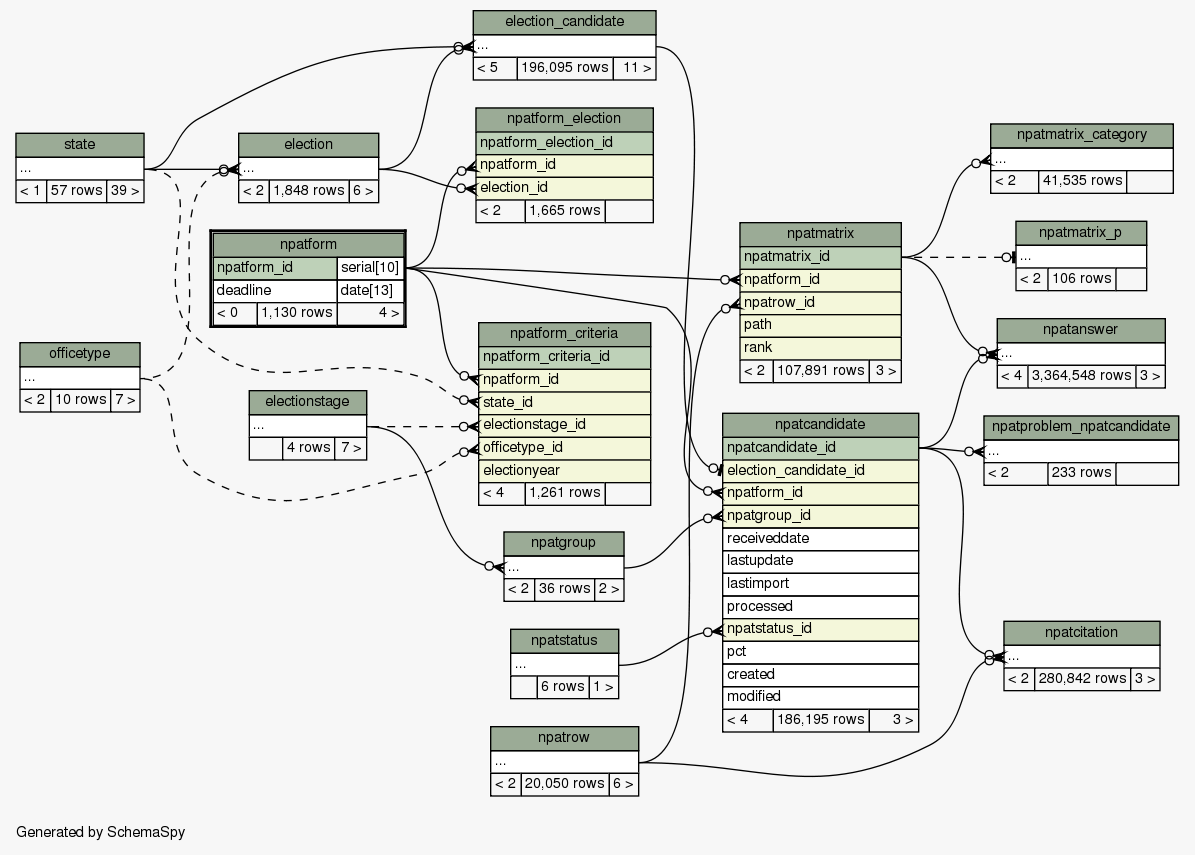Expand the ellipsis row in officetype table
The height and width of the screenshot is (855, 1195).
tap(80, 378)
